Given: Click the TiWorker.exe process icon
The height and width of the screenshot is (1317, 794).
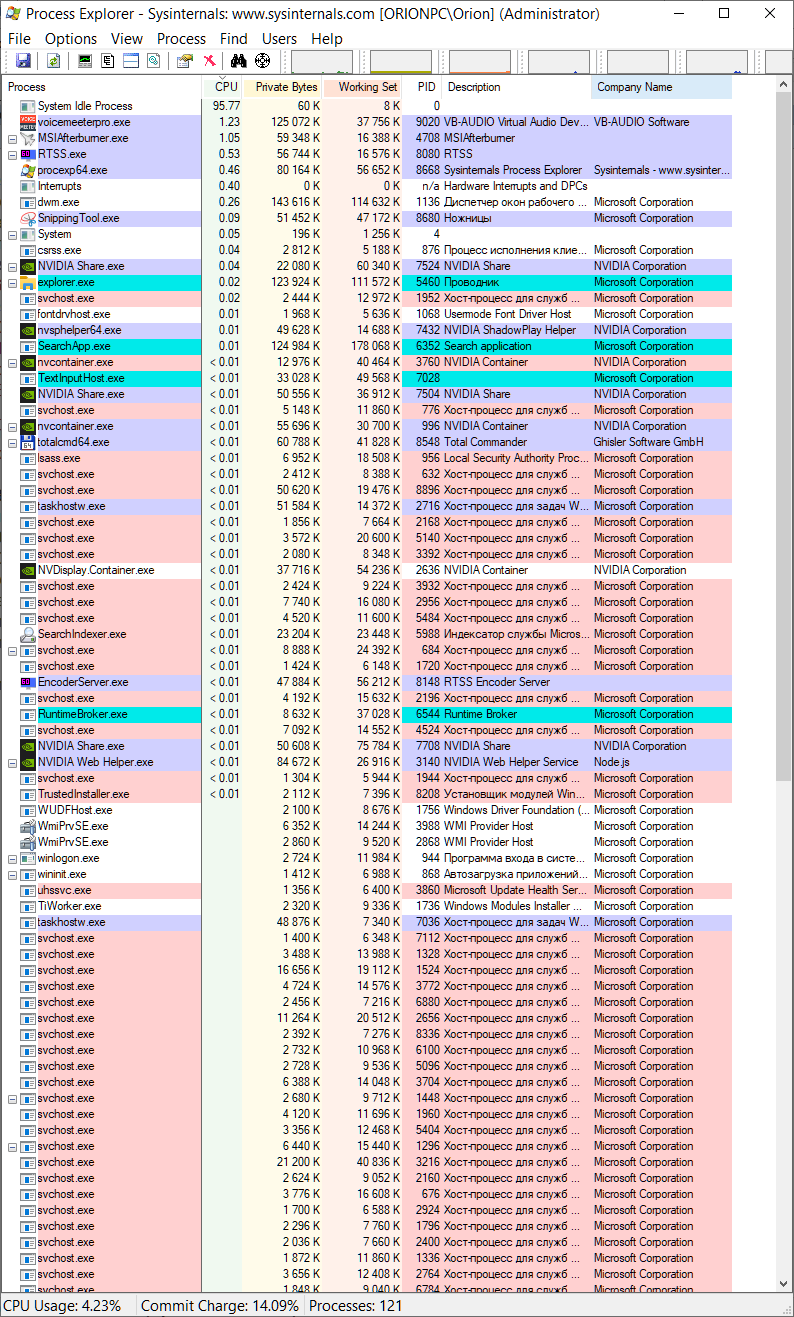Looking at the screenshot, I should 28,906.
